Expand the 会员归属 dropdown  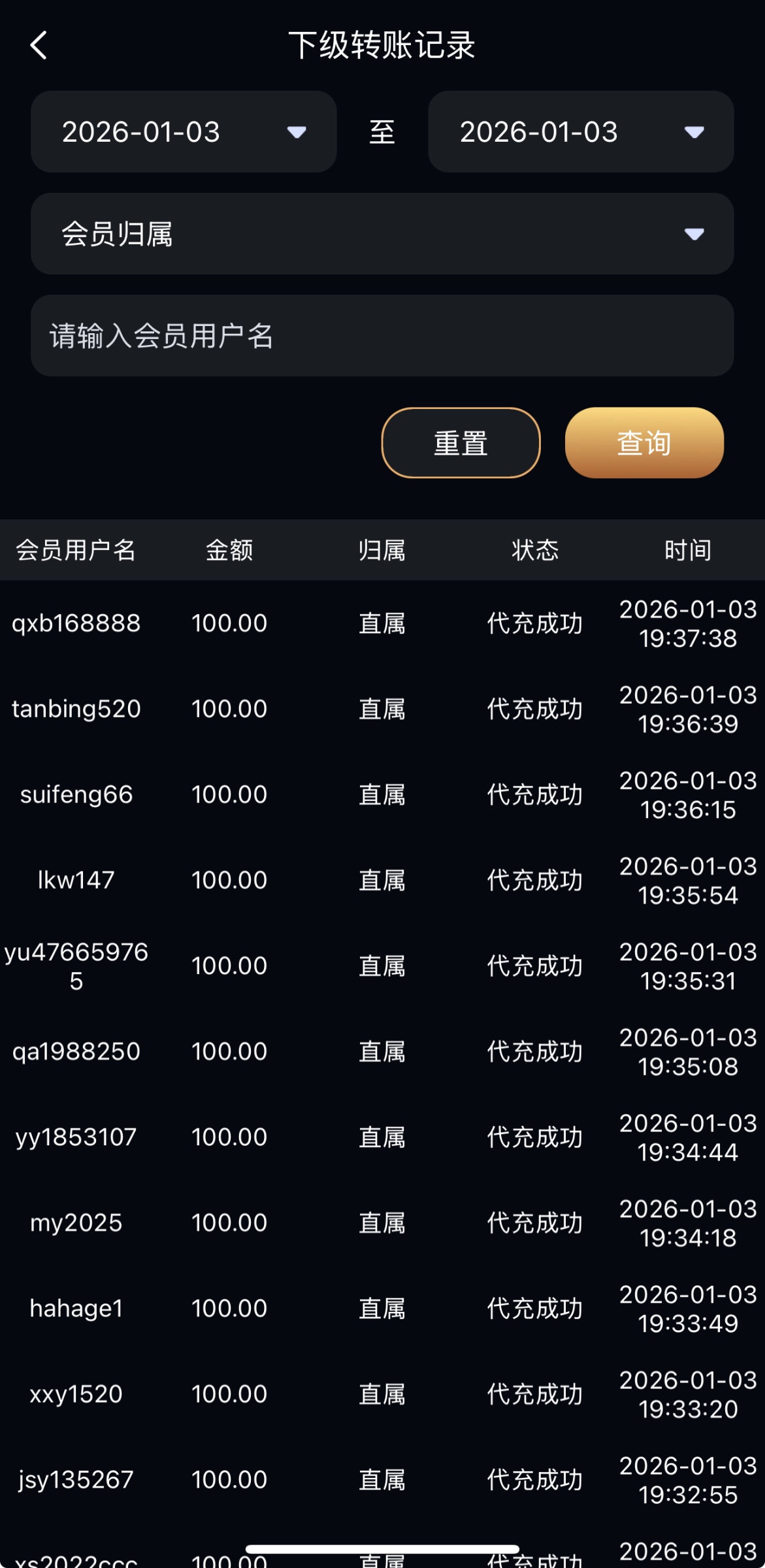(x=382, y=234)
